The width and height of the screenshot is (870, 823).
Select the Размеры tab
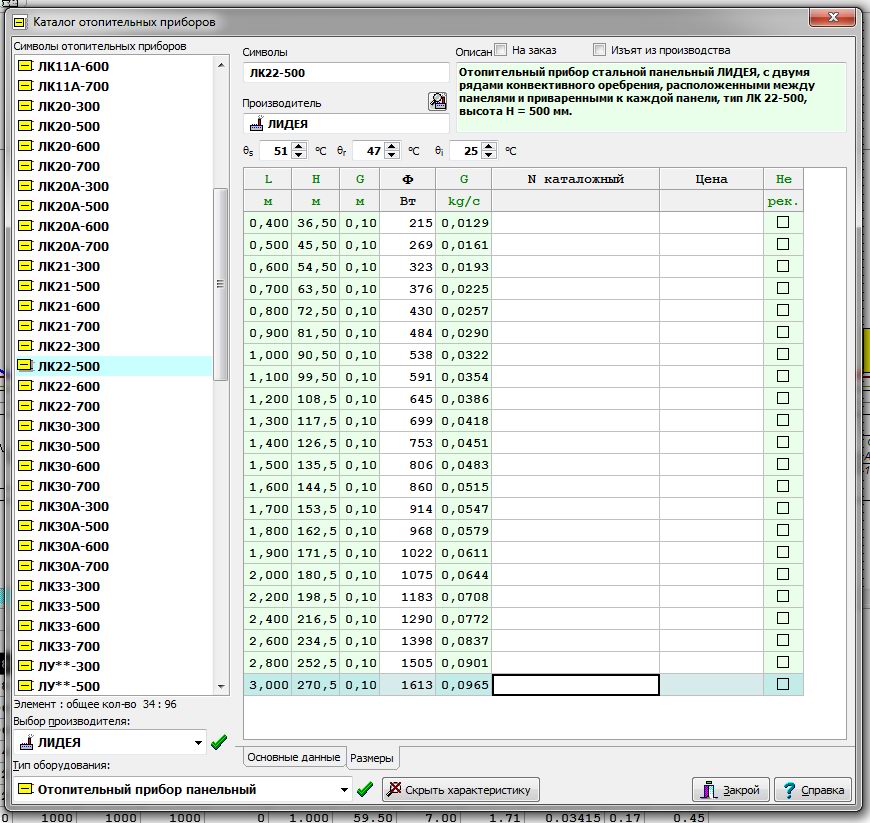(x=371, y=758)
